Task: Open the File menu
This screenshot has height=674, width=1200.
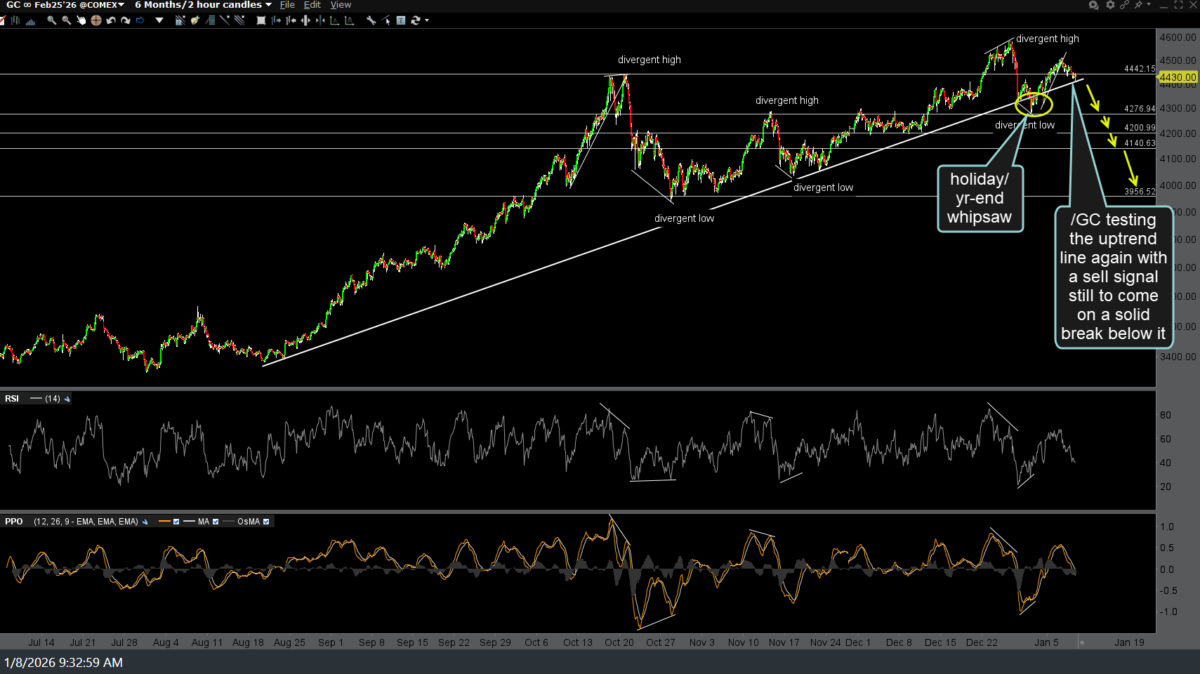Action: tap(286, 5)
